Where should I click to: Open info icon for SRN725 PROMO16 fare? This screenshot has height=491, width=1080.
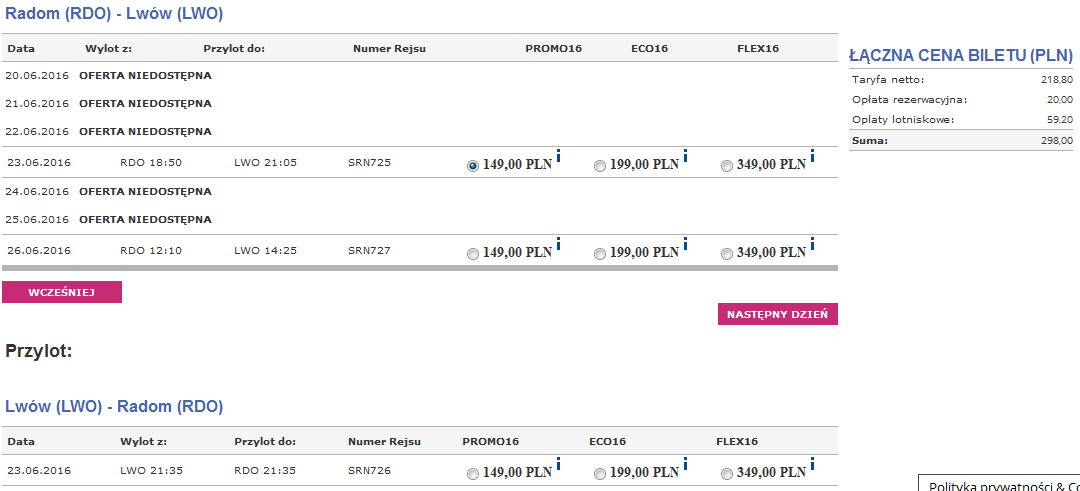click(x=559, y=156)
